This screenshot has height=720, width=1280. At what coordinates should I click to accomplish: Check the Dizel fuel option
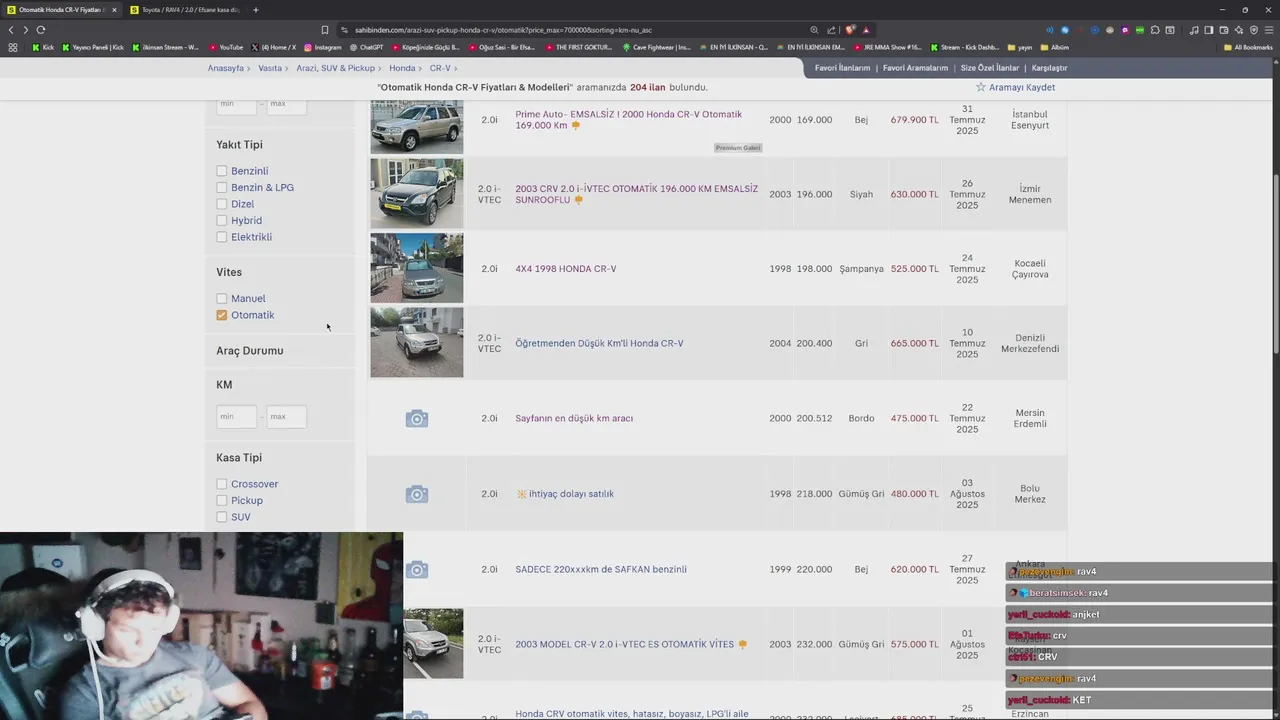tap(222, 204)
